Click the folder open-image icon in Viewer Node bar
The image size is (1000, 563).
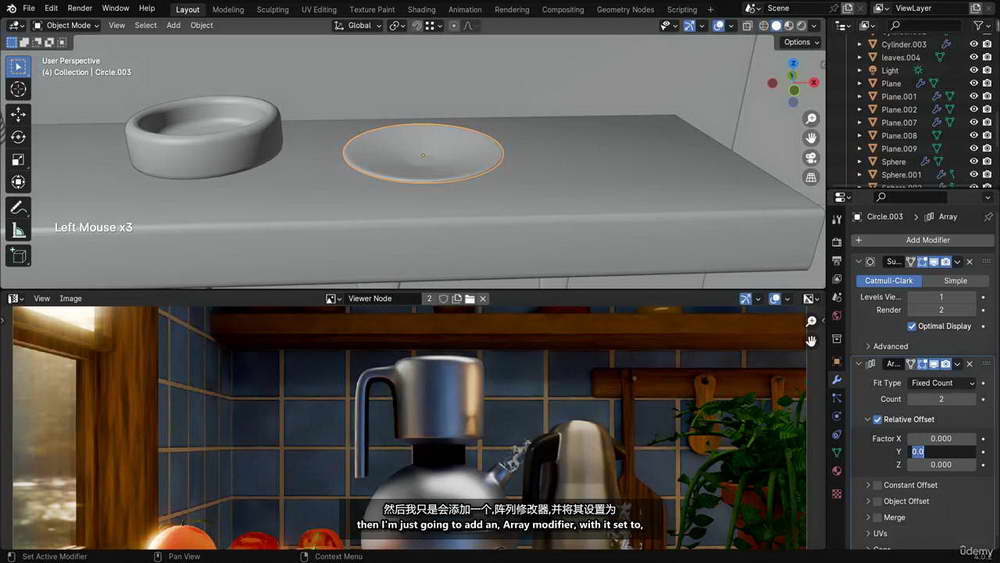[470, 298]
